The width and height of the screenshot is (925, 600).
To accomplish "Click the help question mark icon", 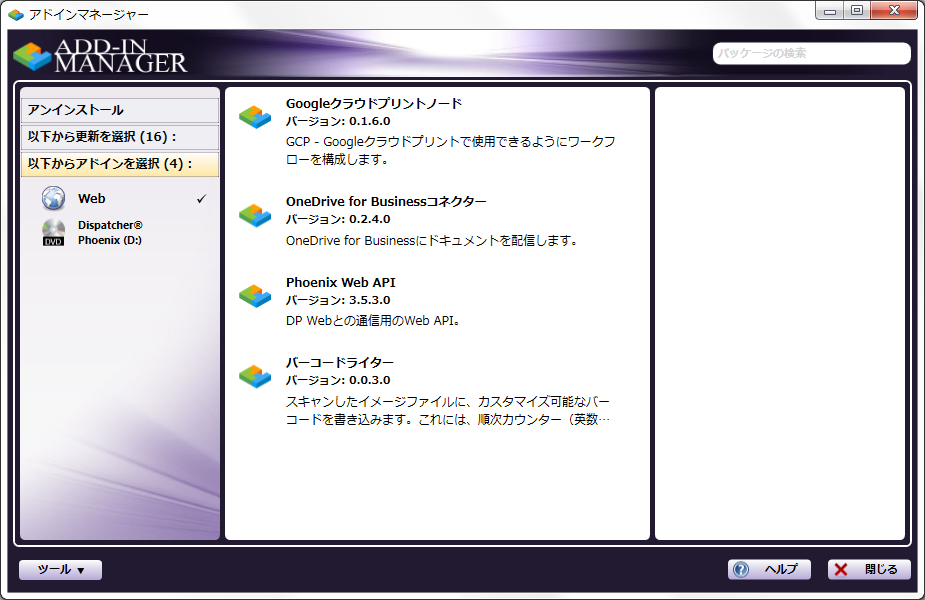I will (741, 569).
